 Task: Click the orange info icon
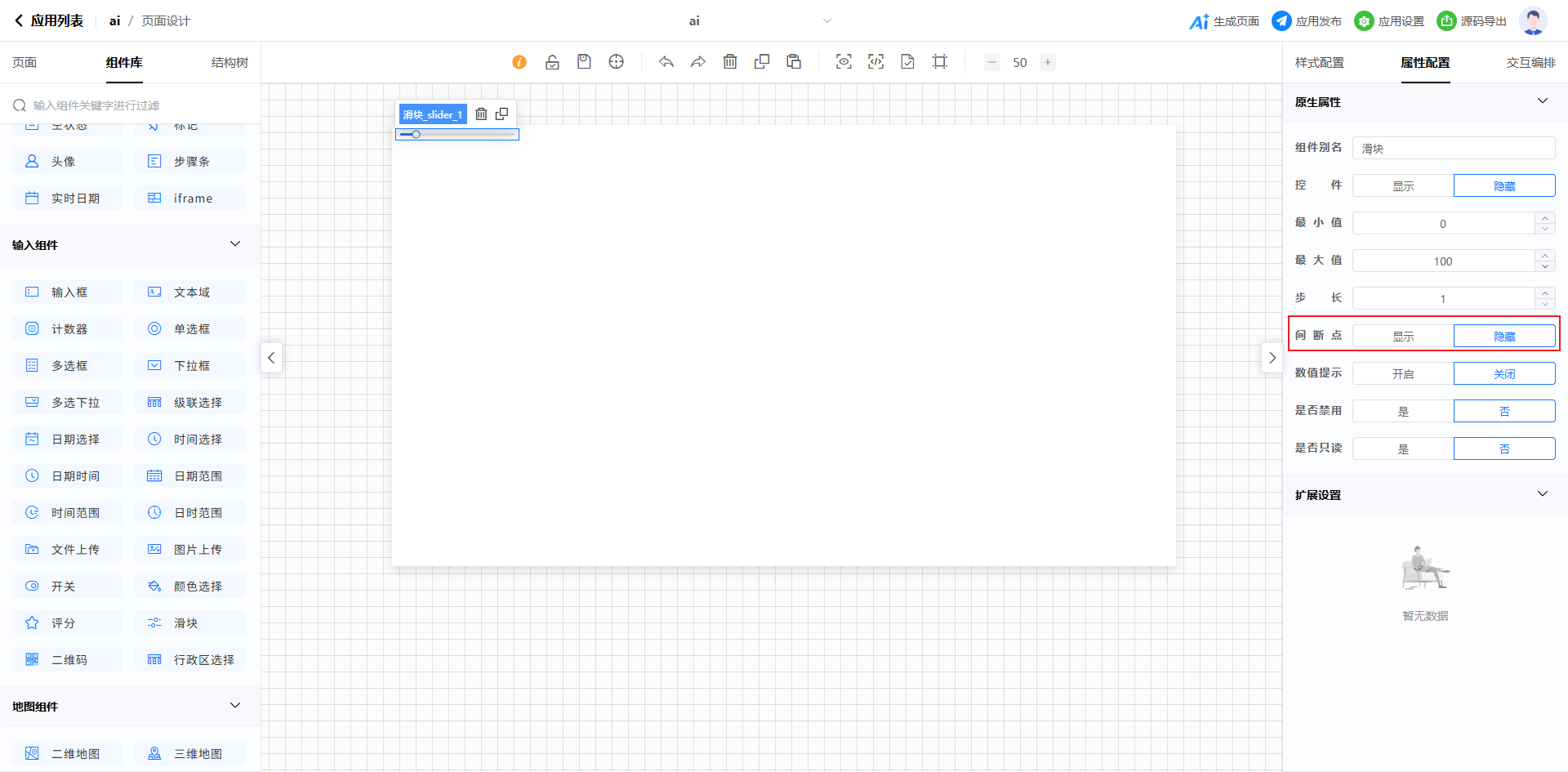point(519,62)
